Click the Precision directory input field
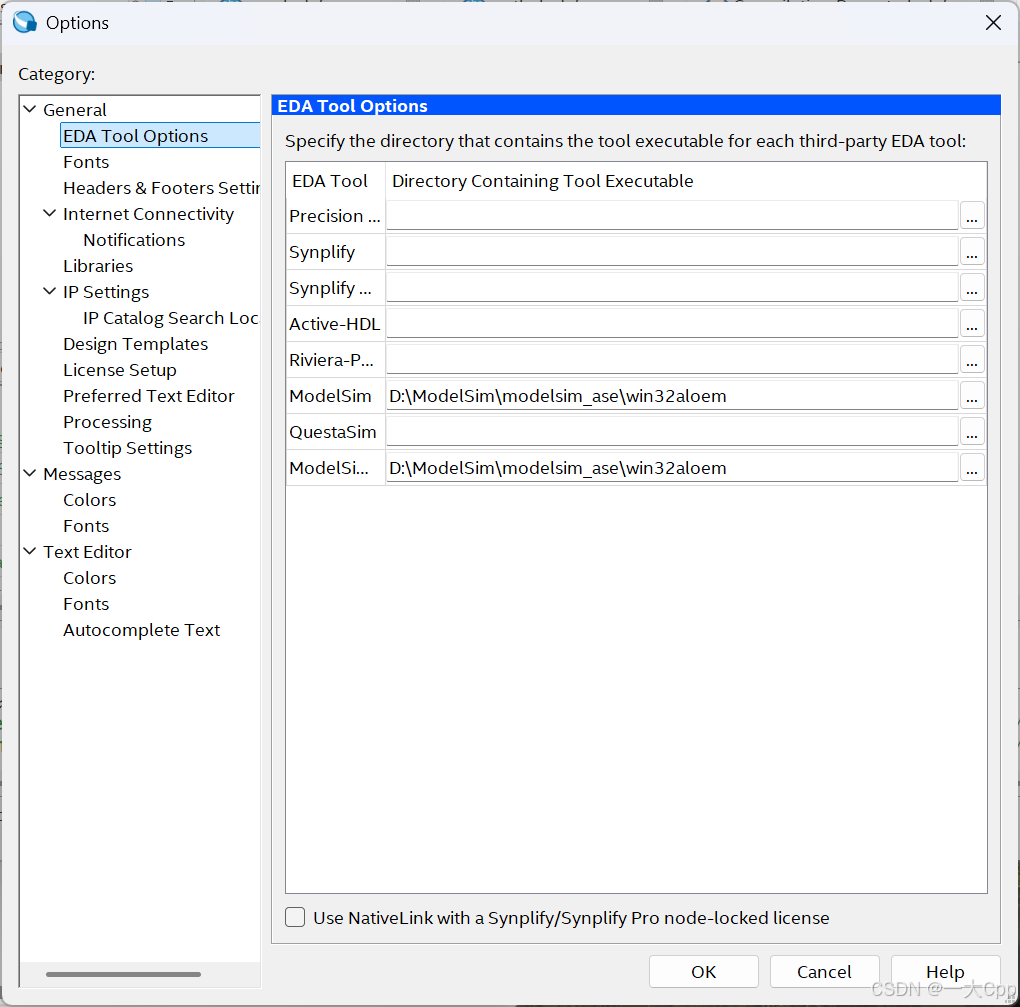Screen dimensions: 1020x1007 click(x=672, y=216)
